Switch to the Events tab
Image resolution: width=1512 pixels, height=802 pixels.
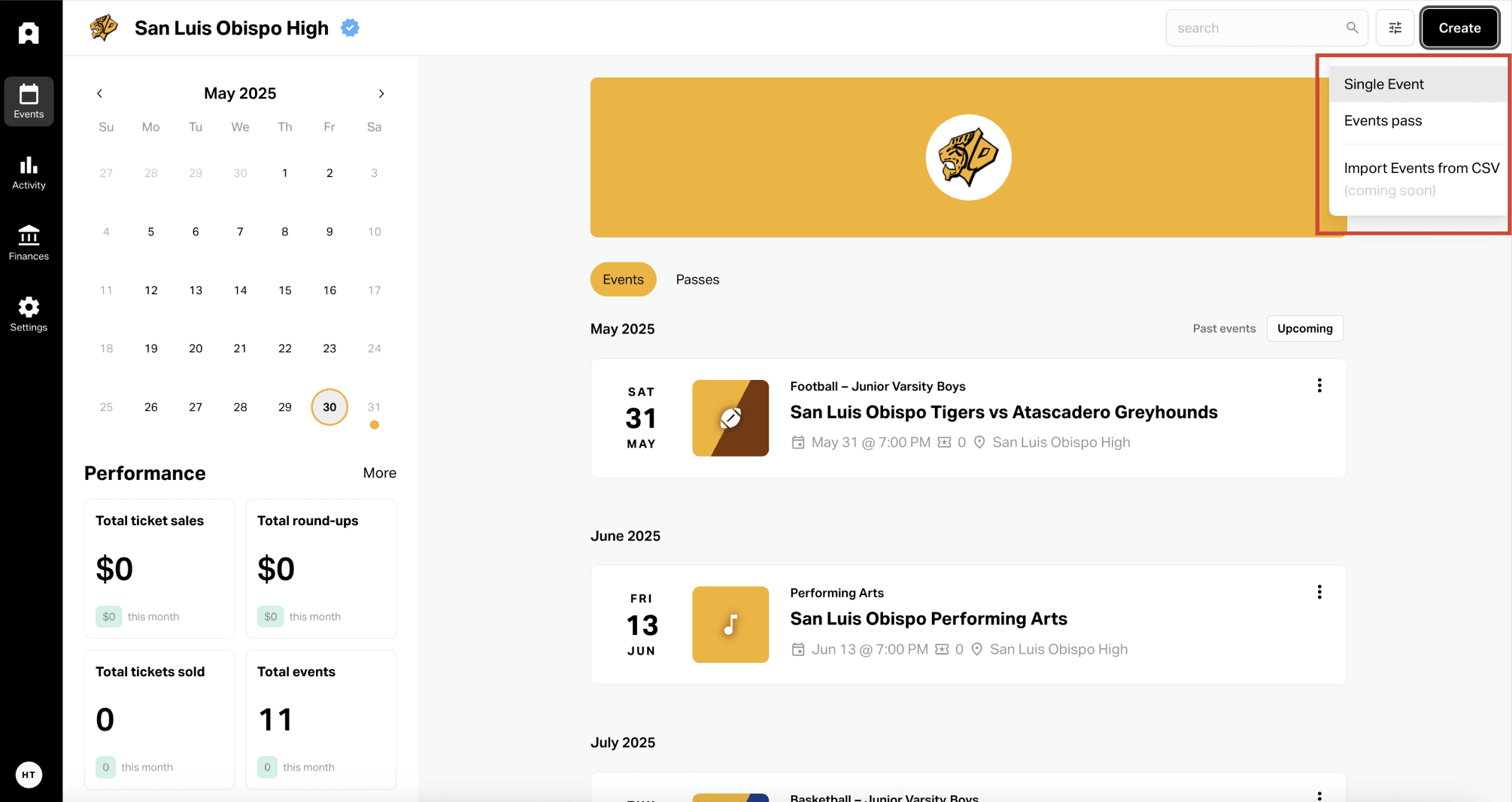tap(623, 279)
